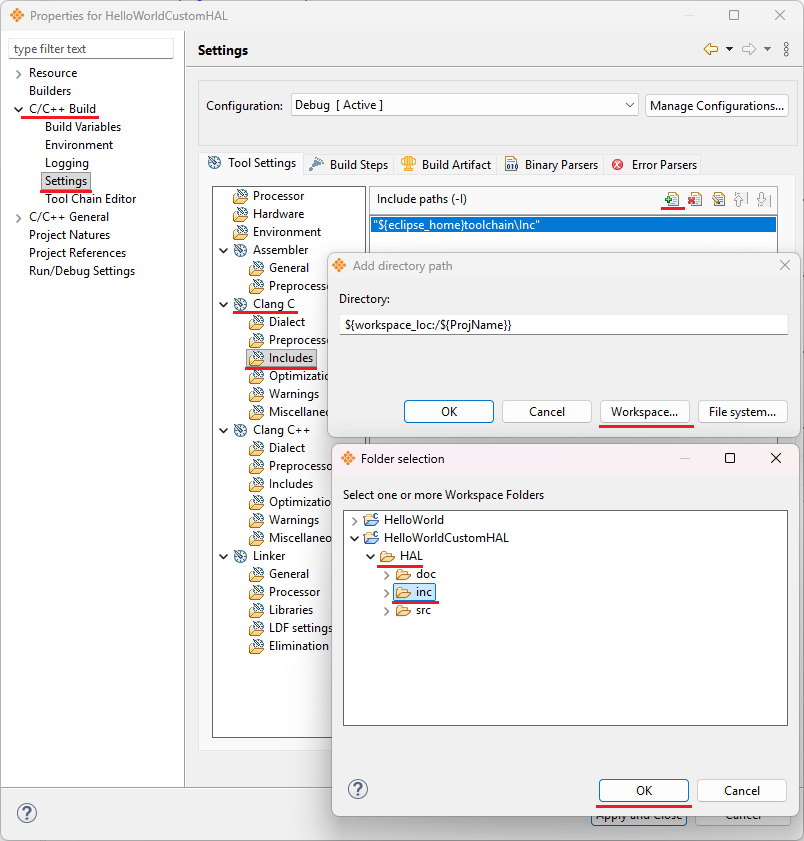
Task: Click Manage Configurations button
Action: (x=716, y=105)
